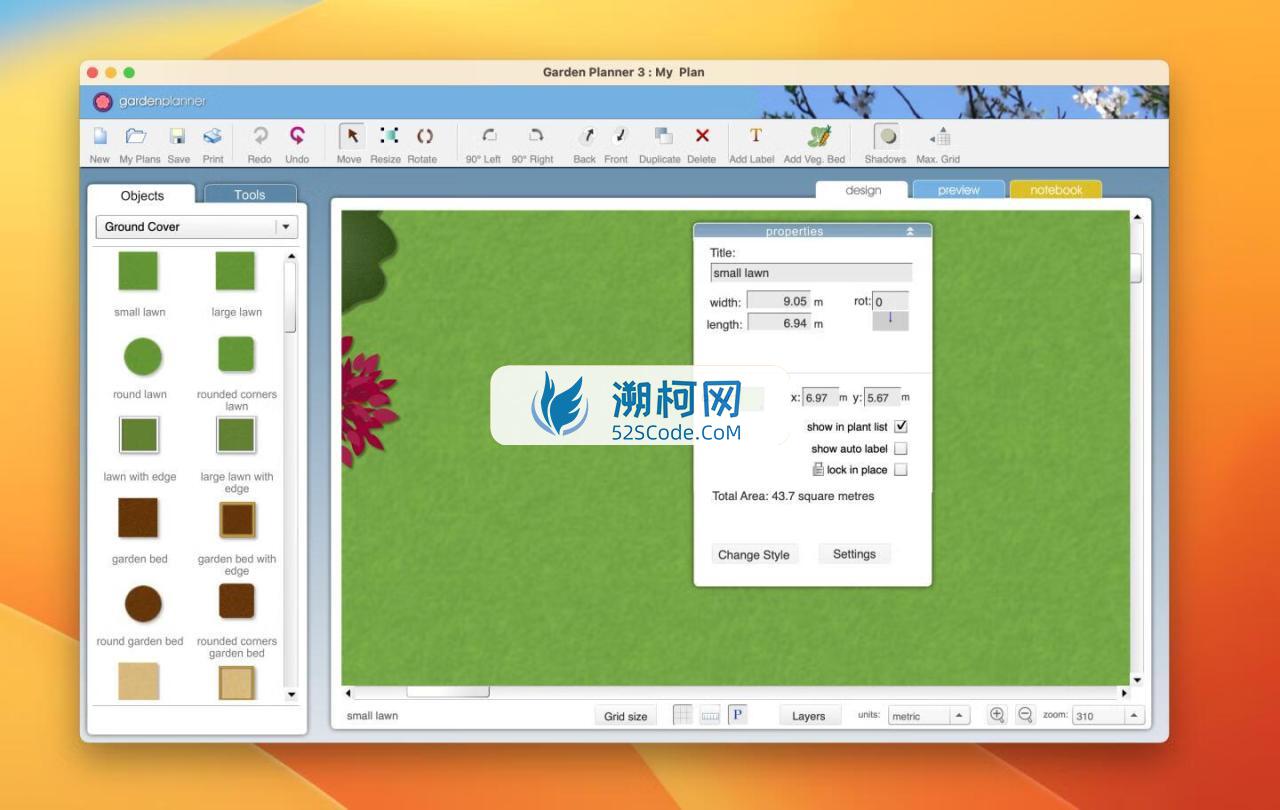The height and width of the screenshot is (810, 1280).
Task: Switch to the notebook tab
Action: point(1056,190)
